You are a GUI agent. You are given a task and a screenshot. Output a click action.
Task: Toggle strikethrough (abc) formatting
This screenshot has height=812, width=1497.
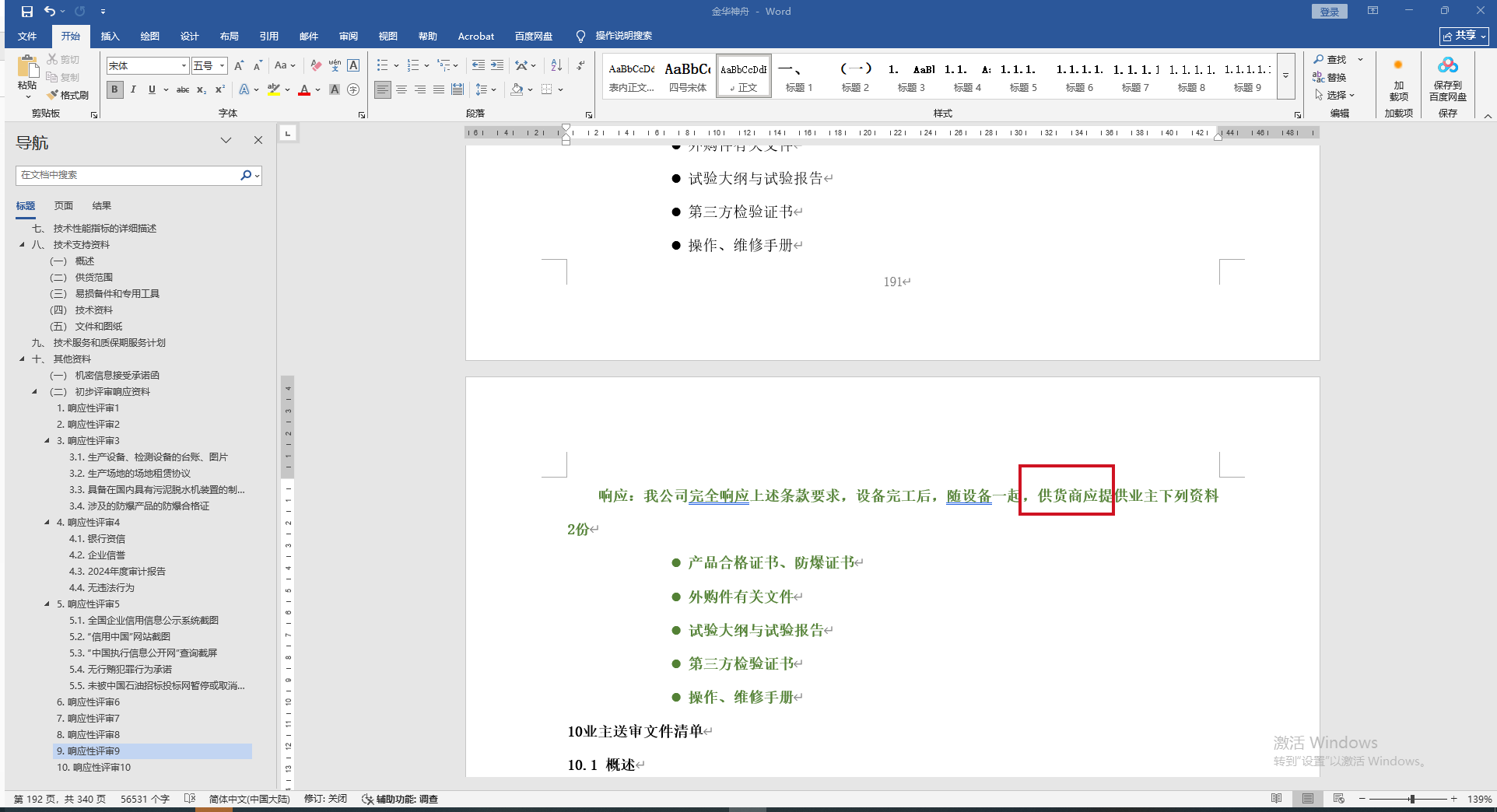click(x=183, y=89)
